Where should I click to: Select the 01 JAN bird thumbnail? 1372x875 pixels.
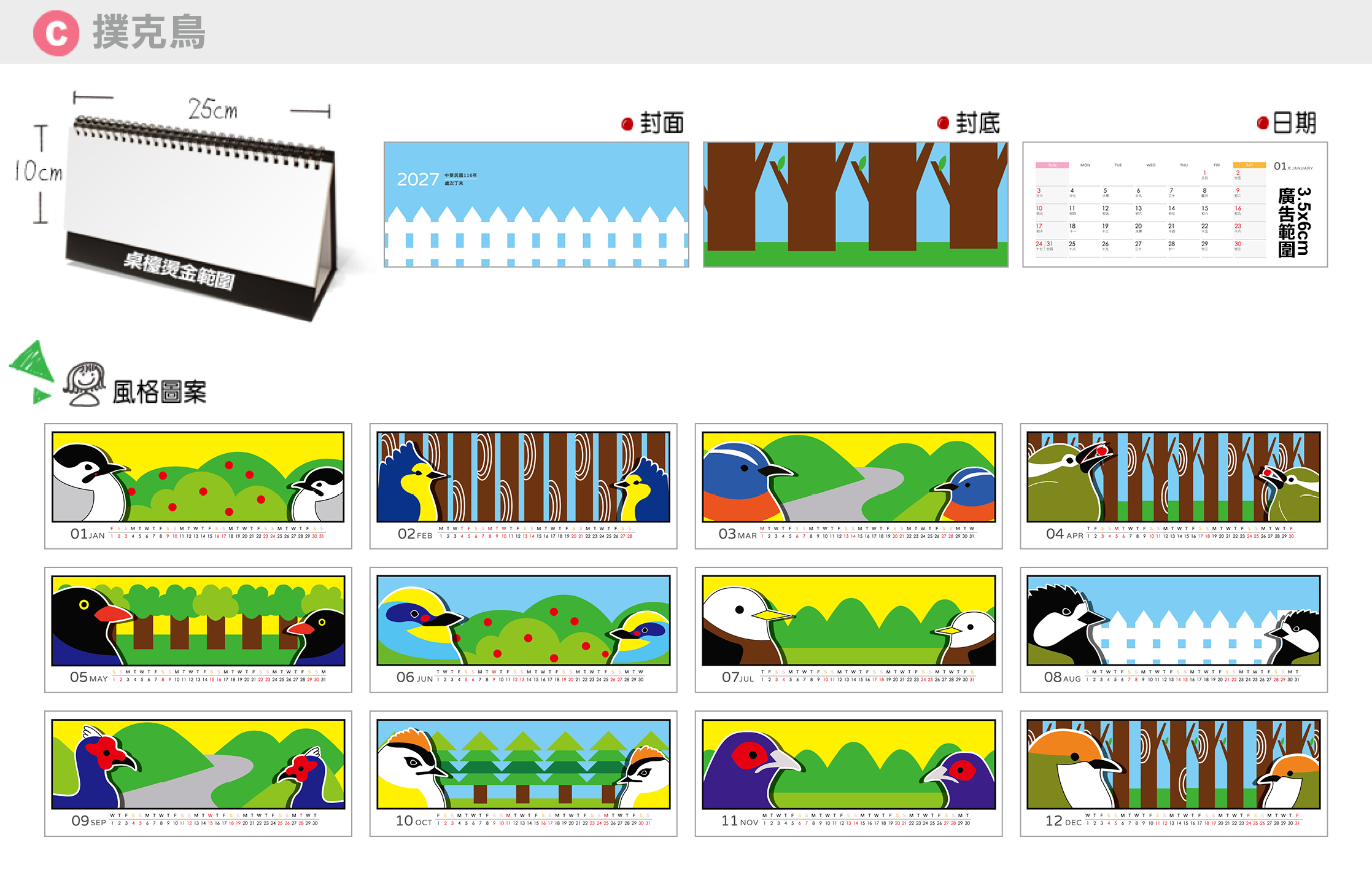(x=198, y=486)
